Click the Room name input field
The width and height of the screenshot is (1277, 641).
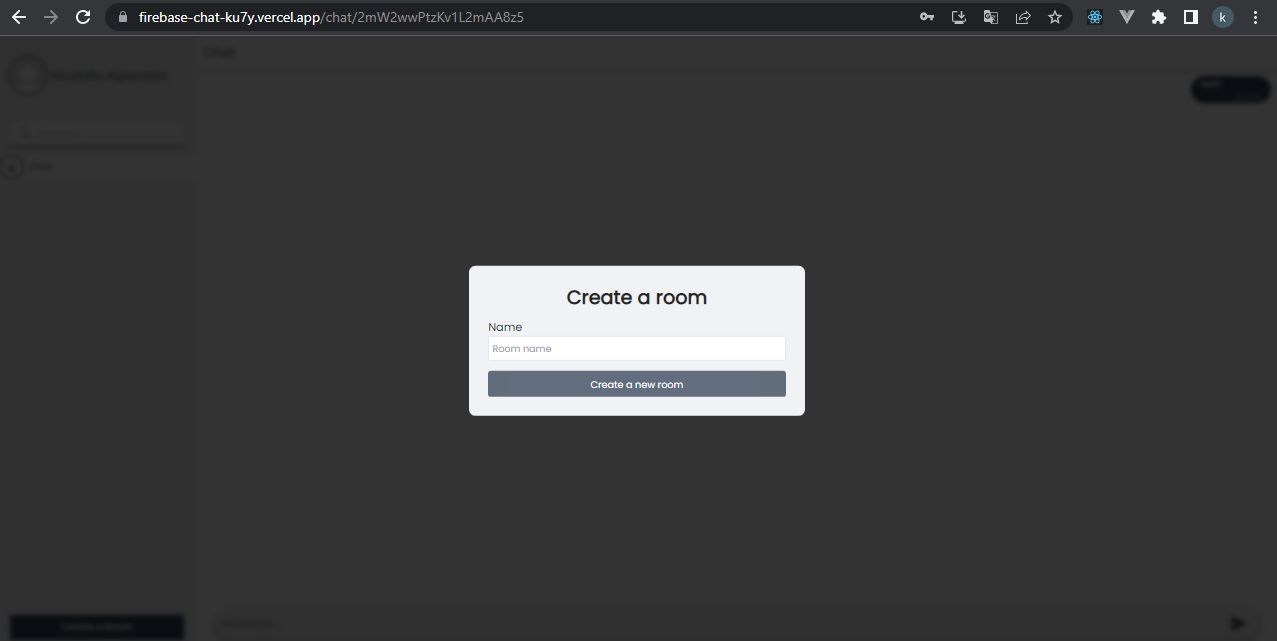[x=636, y=348]
